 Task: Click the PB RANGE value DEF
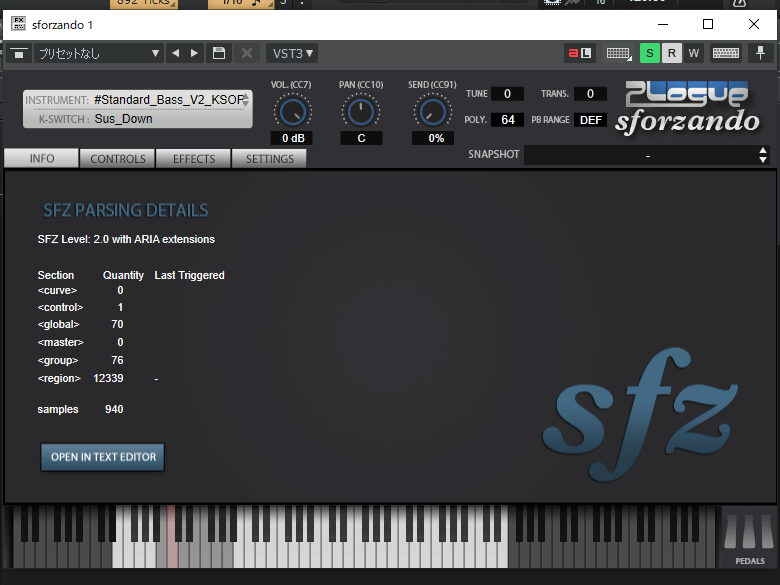[590, 120]
